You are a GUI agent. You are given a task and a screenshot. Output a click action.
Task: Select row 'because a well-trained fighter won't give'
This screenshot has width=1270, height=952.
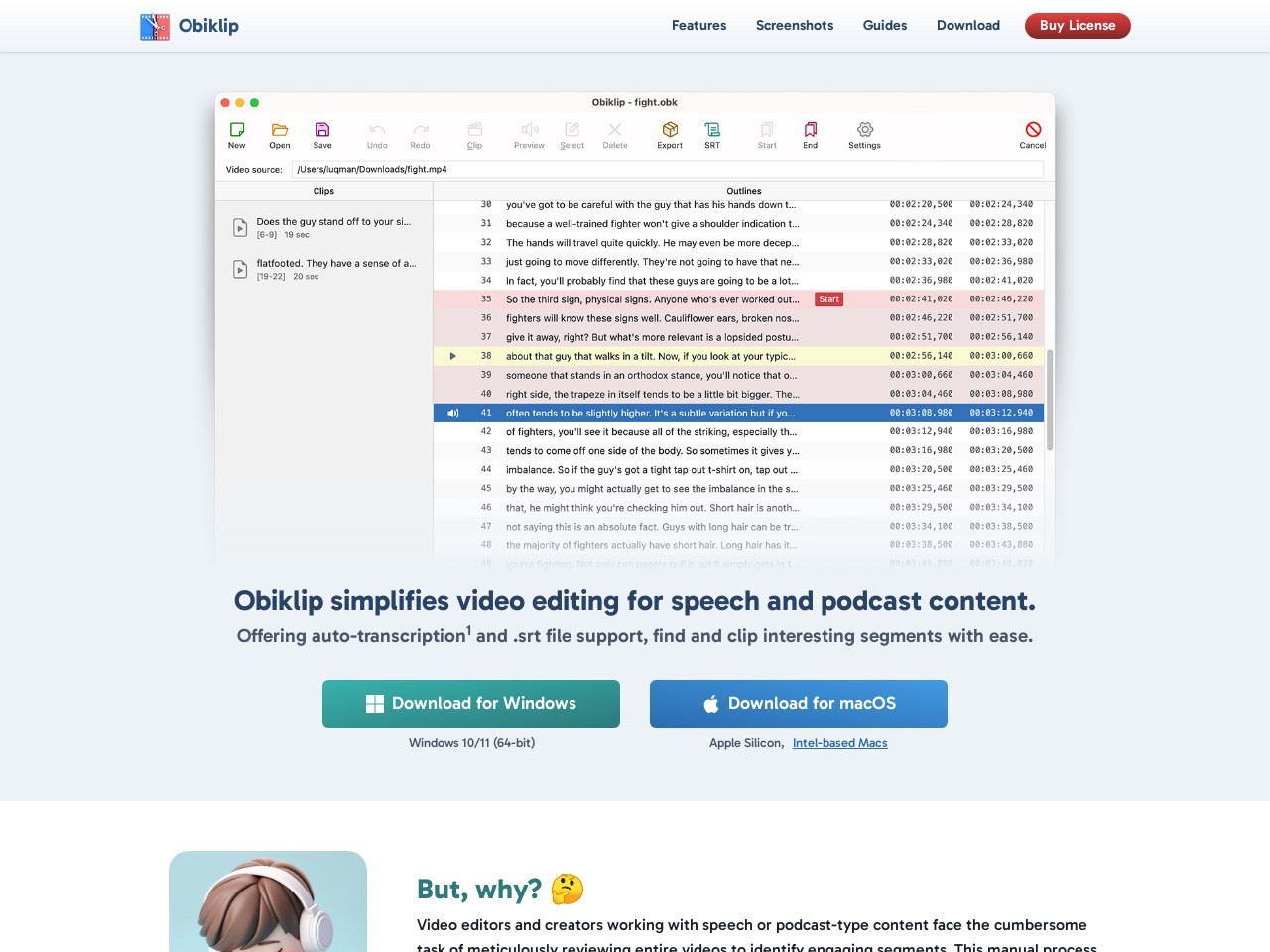[738, 224]
